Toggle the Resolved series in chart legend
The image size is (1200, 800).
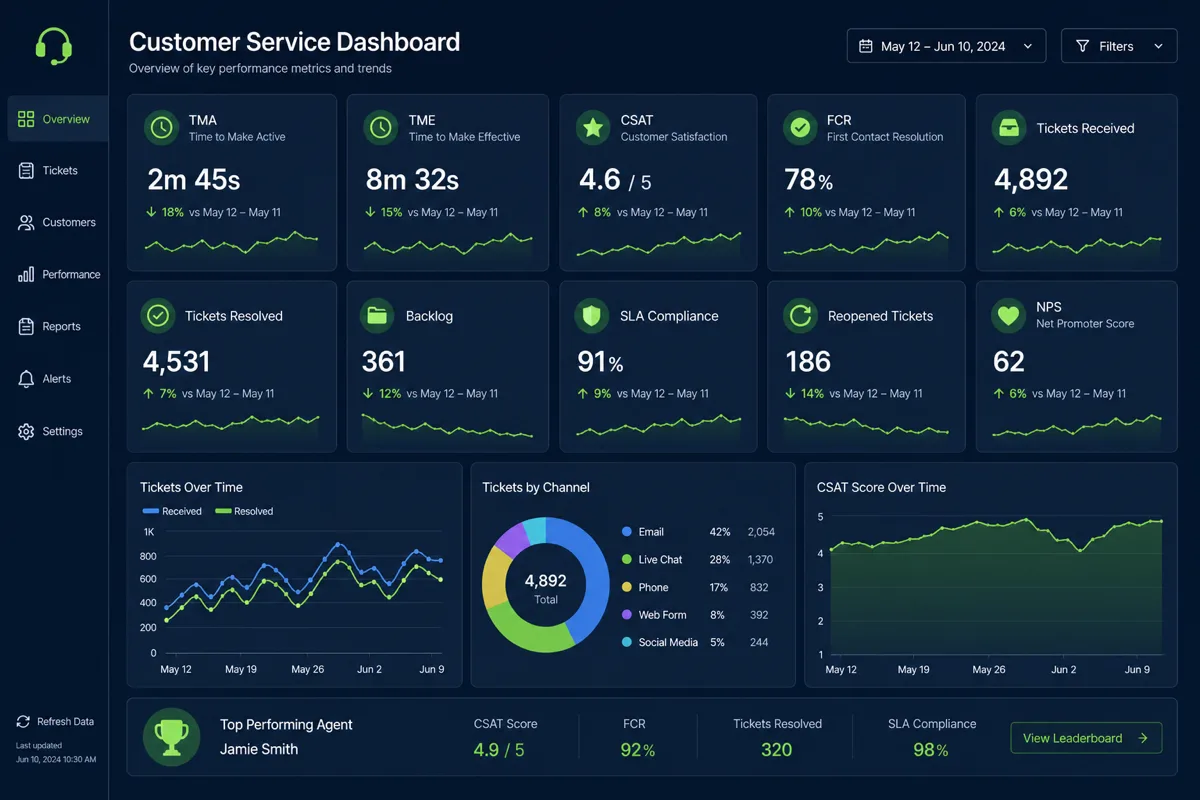pyautogui.click(x=244, y=511)
